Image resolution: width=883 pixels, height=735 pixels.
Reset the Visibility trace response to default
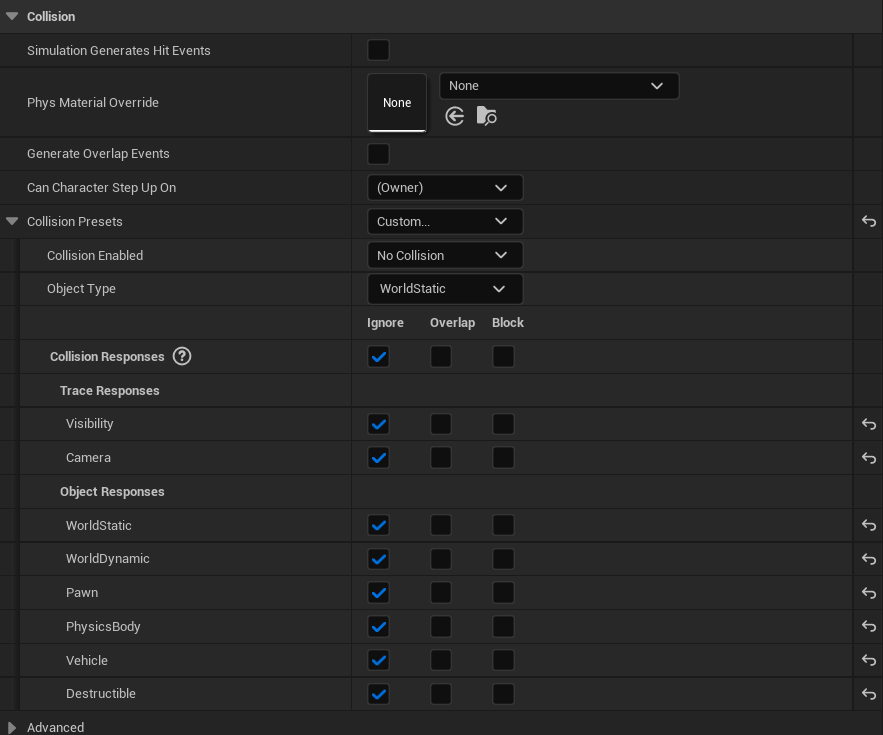(x=868, y=424)
